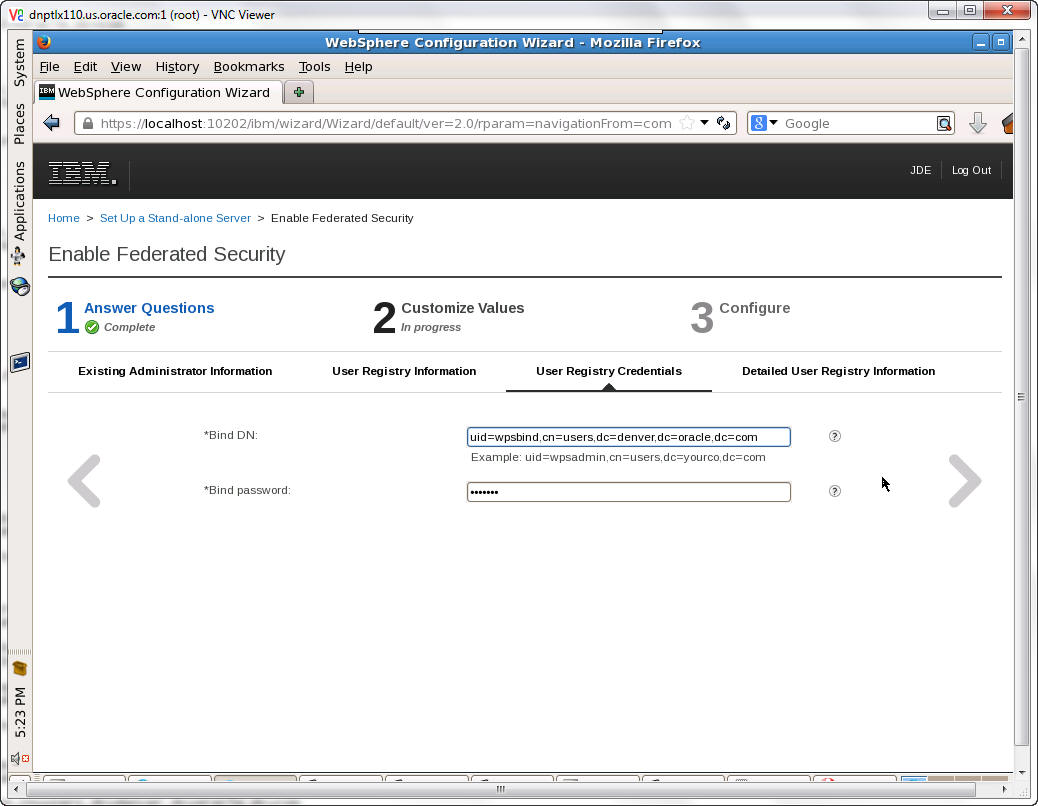Click the Google search input box
Image resolution: width=1038 pixels, height=806 pixels.
pos(859,123)
